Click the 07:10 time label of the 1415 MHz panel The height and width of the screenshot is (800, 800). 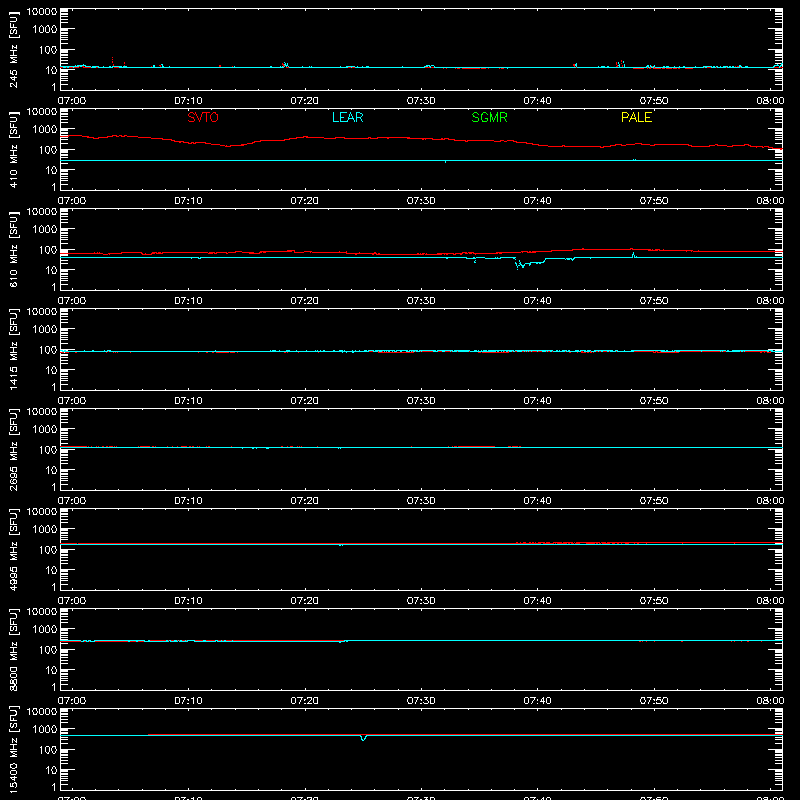(x=188, y=401)
